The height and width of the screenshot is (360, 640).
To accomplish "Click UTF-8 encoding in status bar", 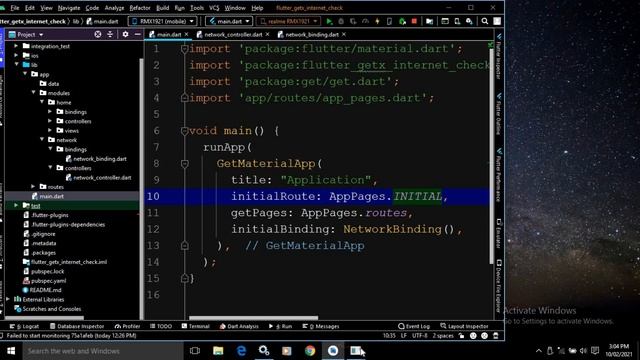I will [x=420, y=336].
